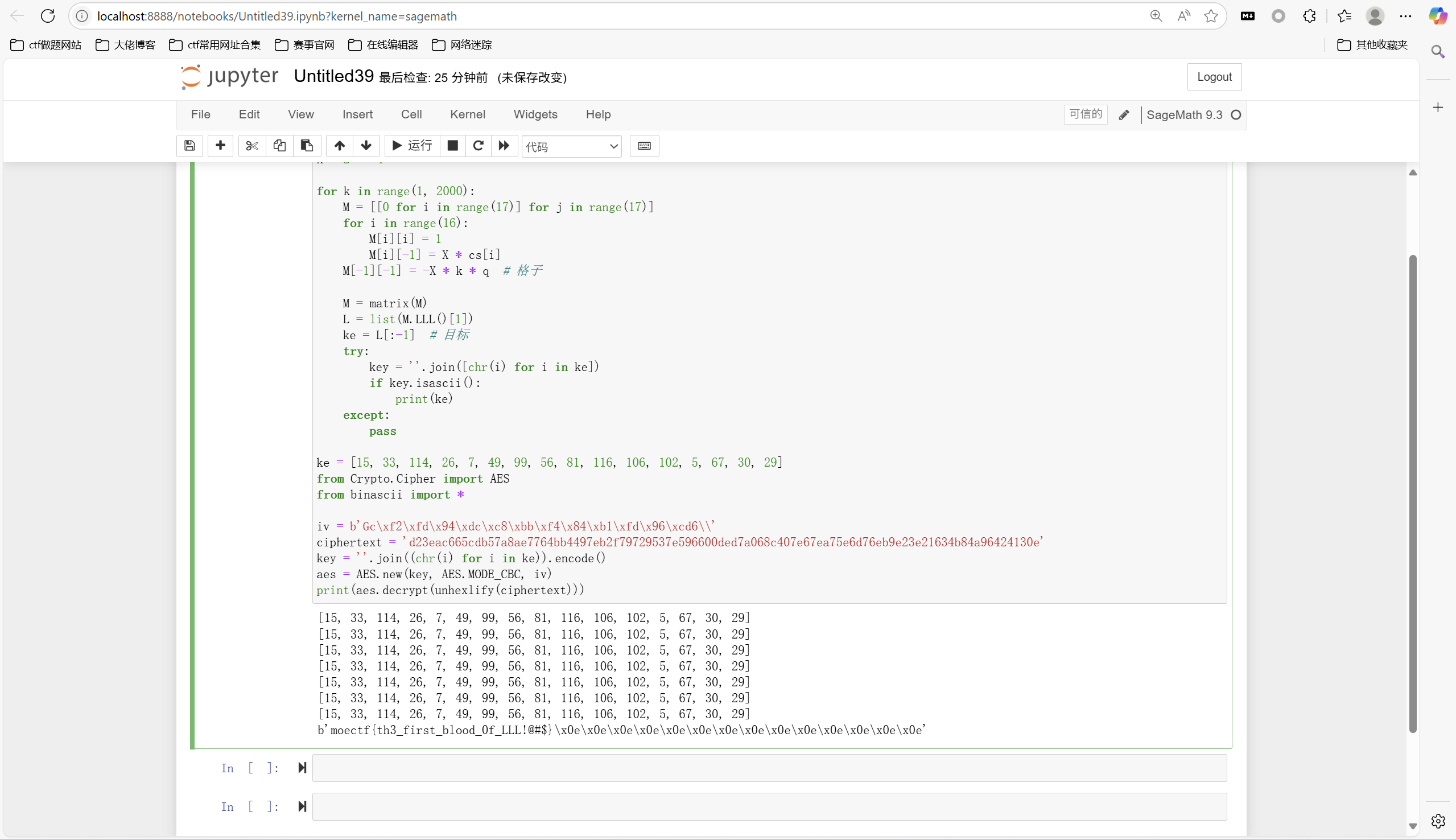The height and width of the screenshot is (840, 1456).
Task: Restart kernel and run all fast-forward icon
Action: pos(504,146)
